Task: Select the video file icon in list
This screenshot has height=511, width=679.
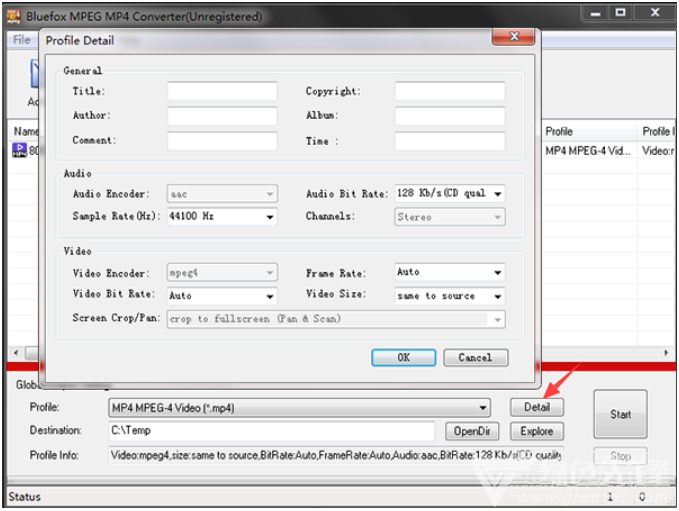Action: click(19, 150)
